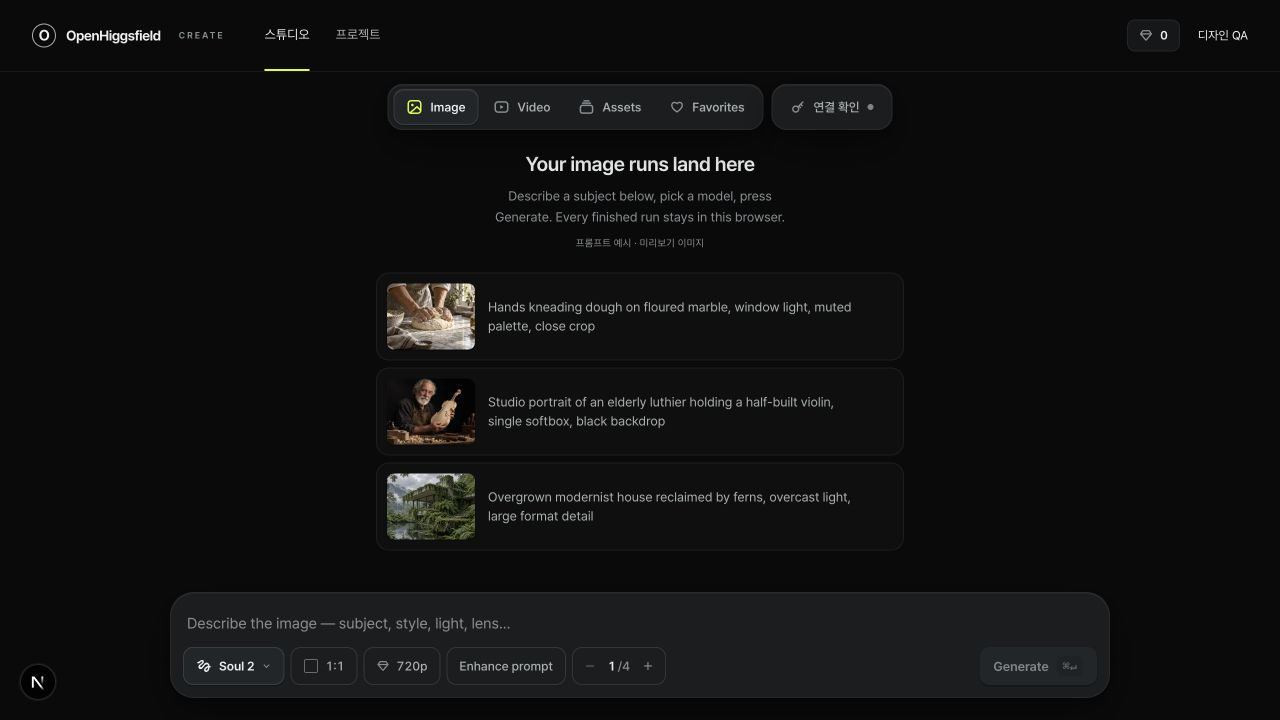The image size is (1280, 720).
Task: Switch to Video mode
Action: pos(522,107)
